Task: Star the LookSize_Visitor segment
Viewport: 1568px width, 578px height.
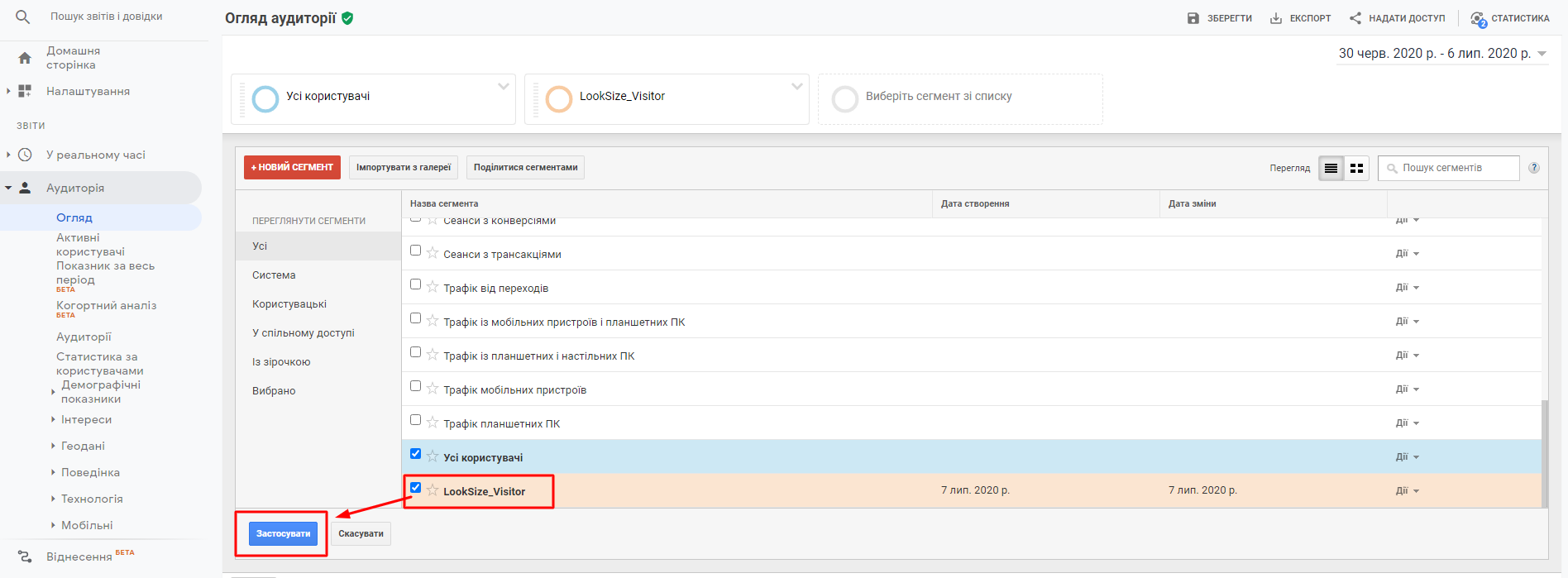Action: (433, 490)
